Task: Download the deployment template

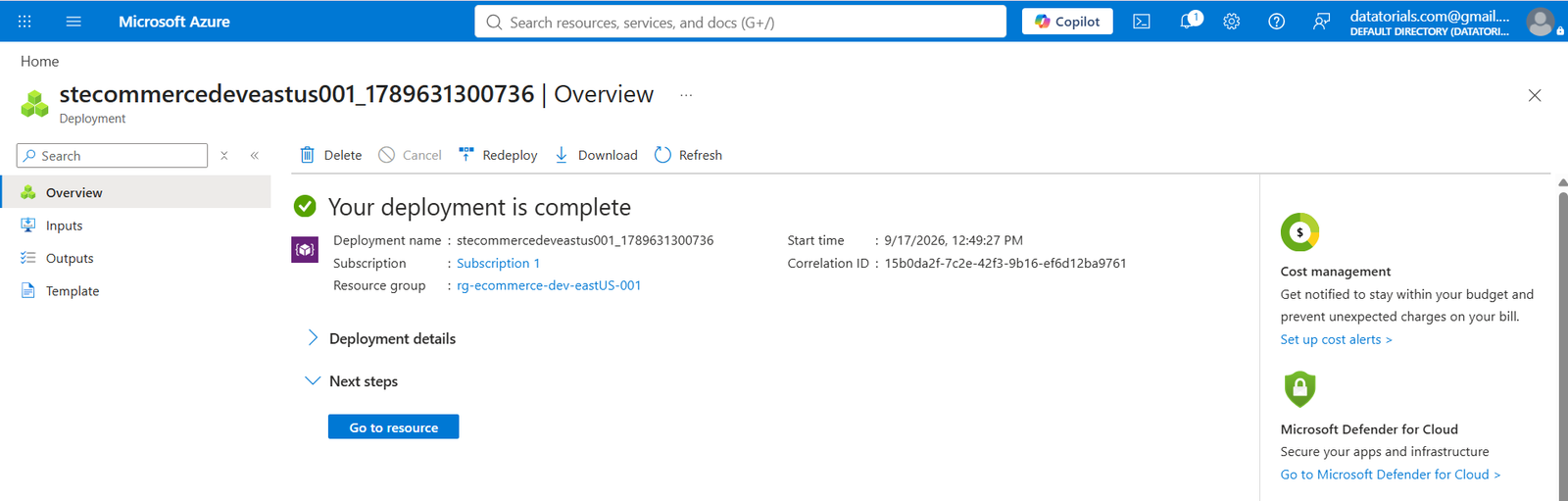Action: 596,155
